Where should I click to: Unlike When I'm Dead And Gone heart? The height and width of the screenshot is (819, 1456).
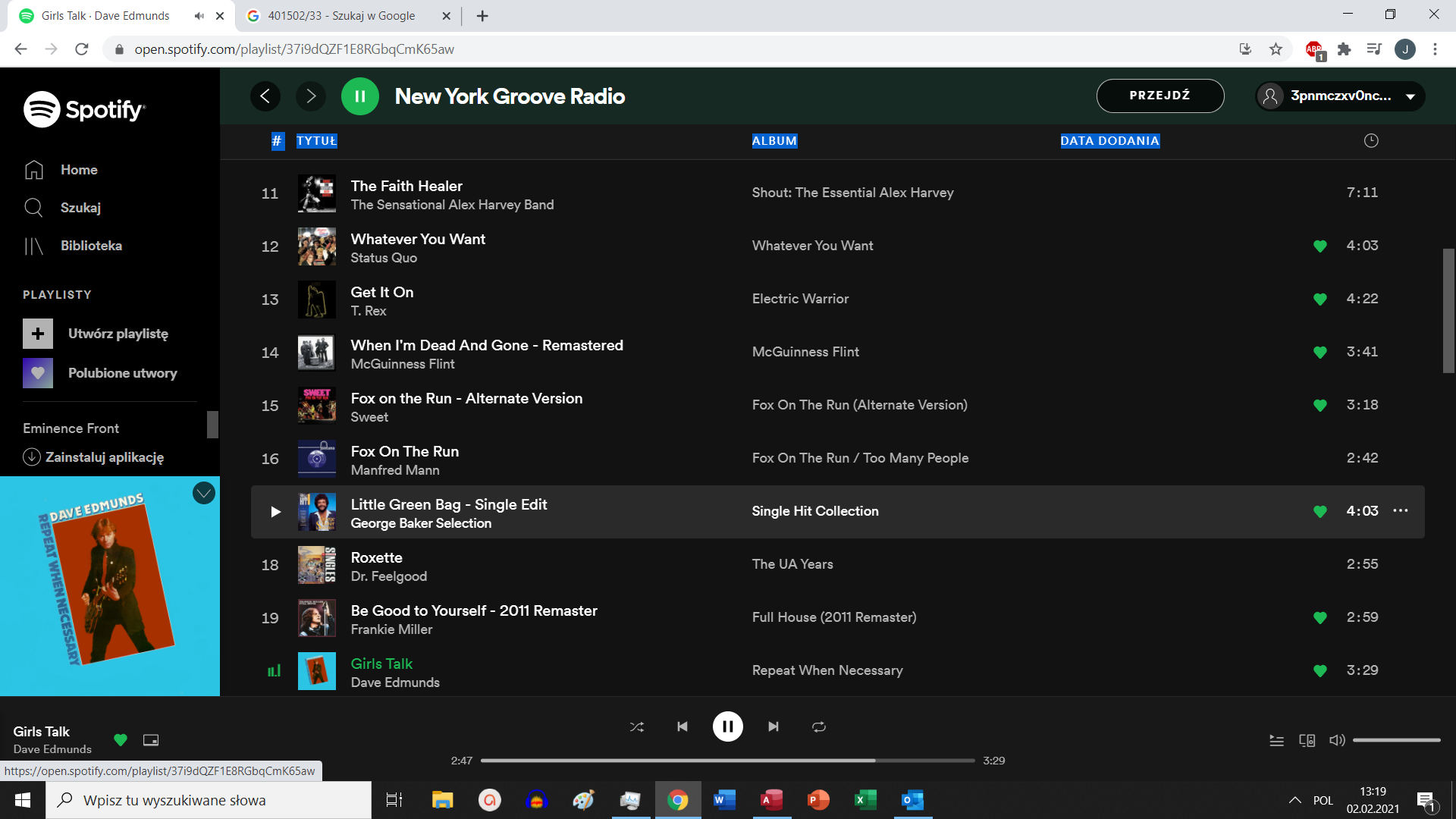tap(1320, 353)
